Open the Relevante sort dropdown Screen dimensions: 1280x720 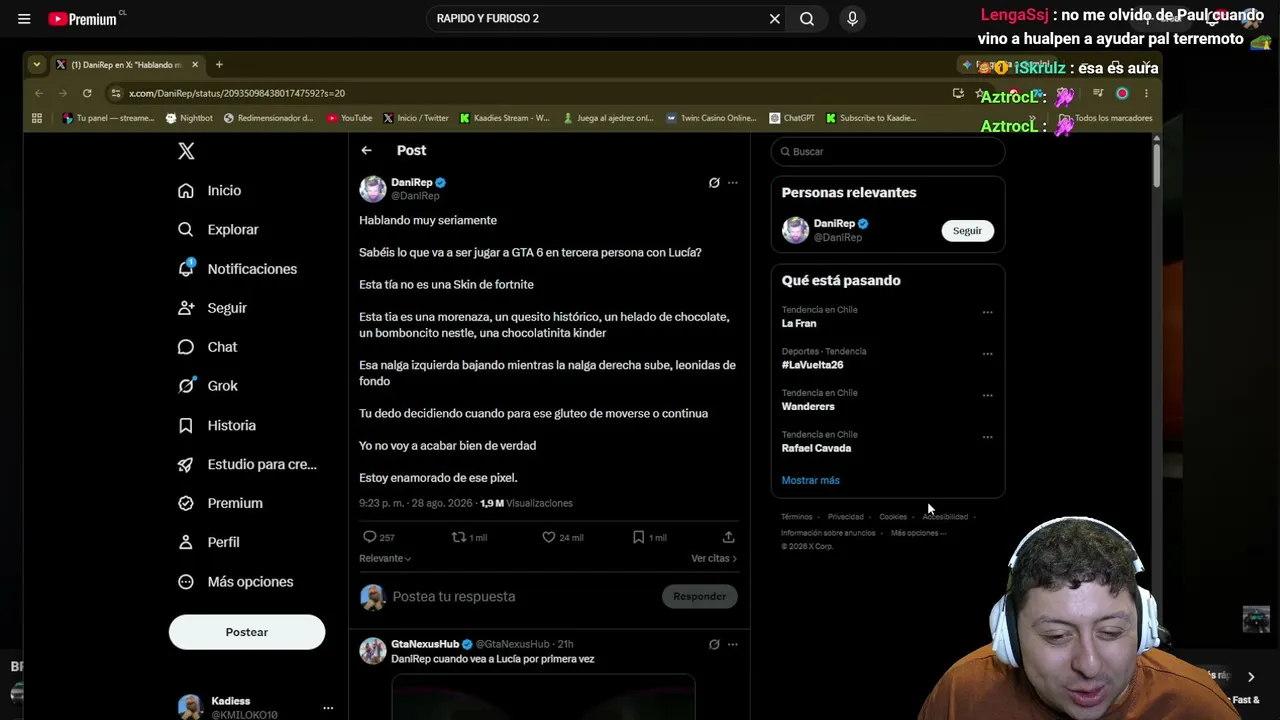tap(385, 558)
